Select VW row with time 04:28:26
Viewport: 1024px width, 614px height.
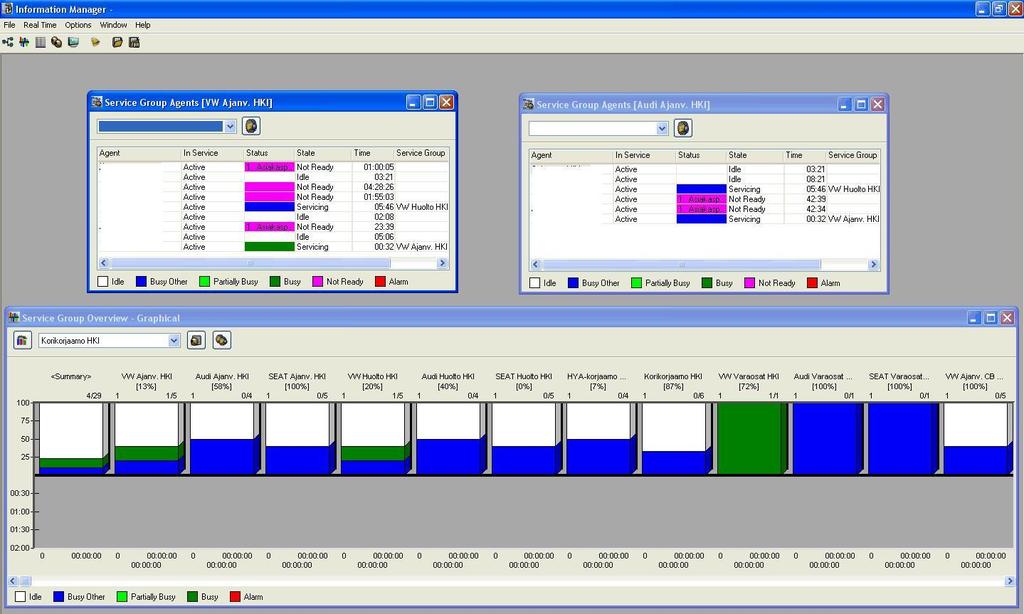tap(273, 187)
